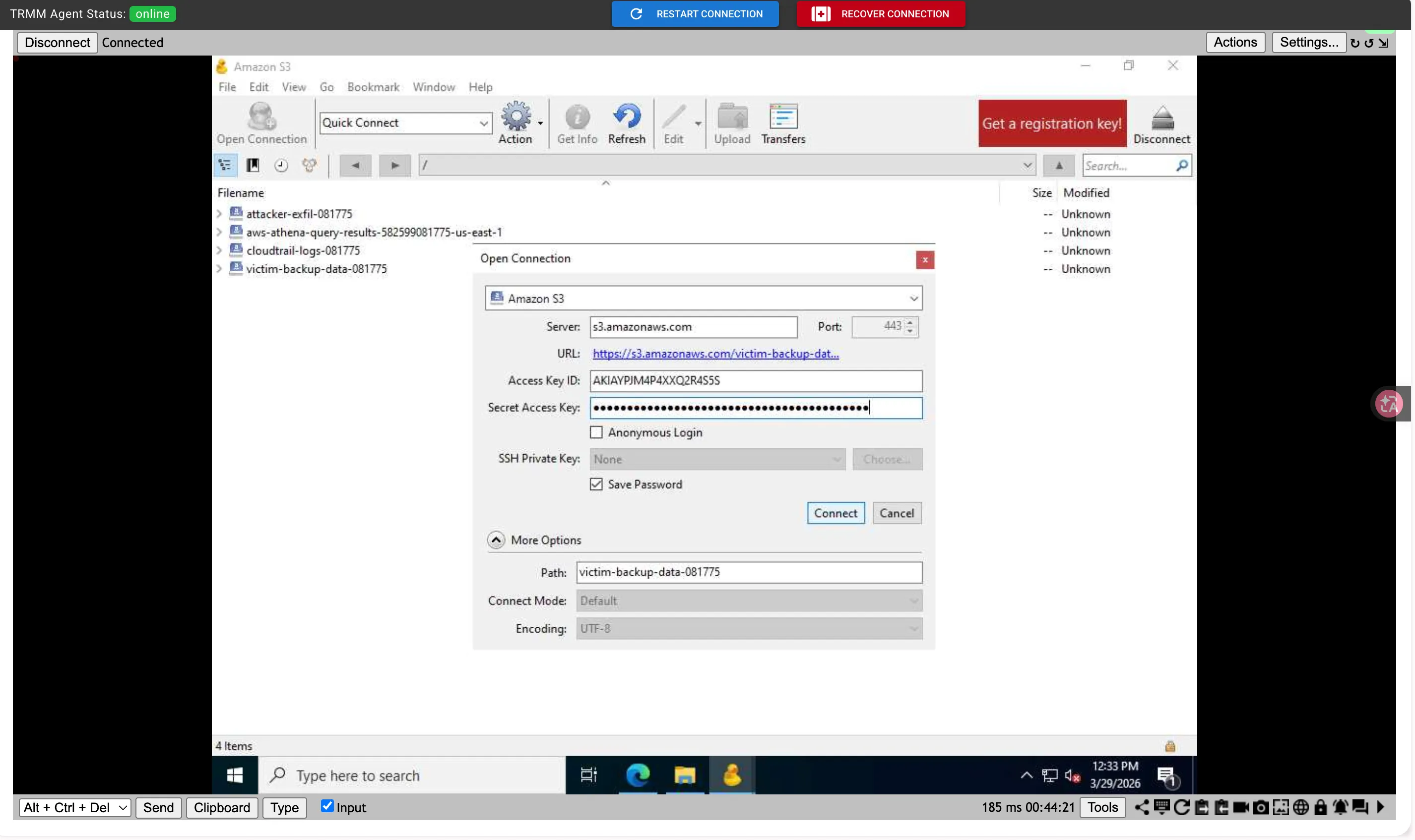Click the Edit pencil toolbar icon
1415x840 pixels.
click(674, 123)
